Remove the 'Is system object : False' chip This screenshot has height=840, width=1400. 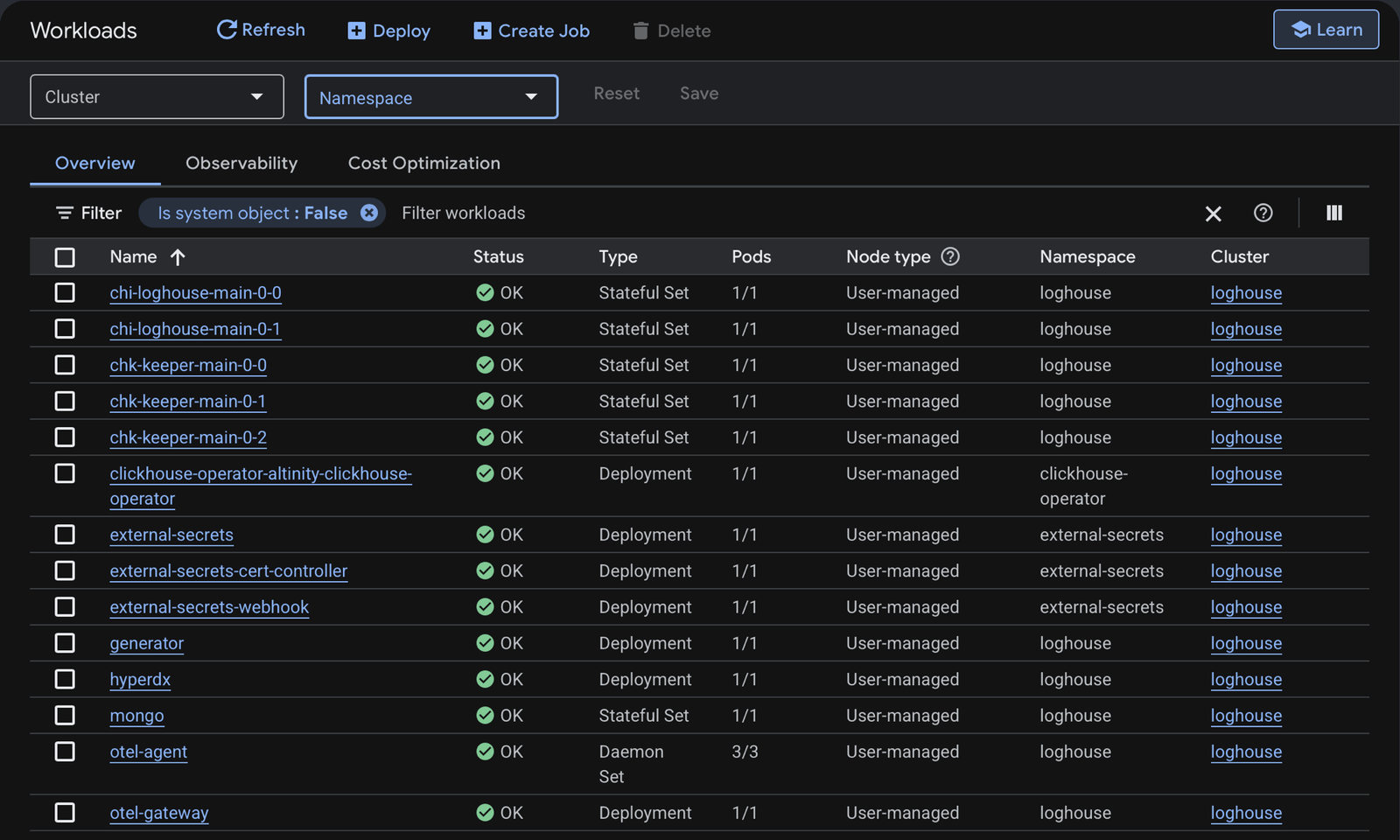click(369, 213)
